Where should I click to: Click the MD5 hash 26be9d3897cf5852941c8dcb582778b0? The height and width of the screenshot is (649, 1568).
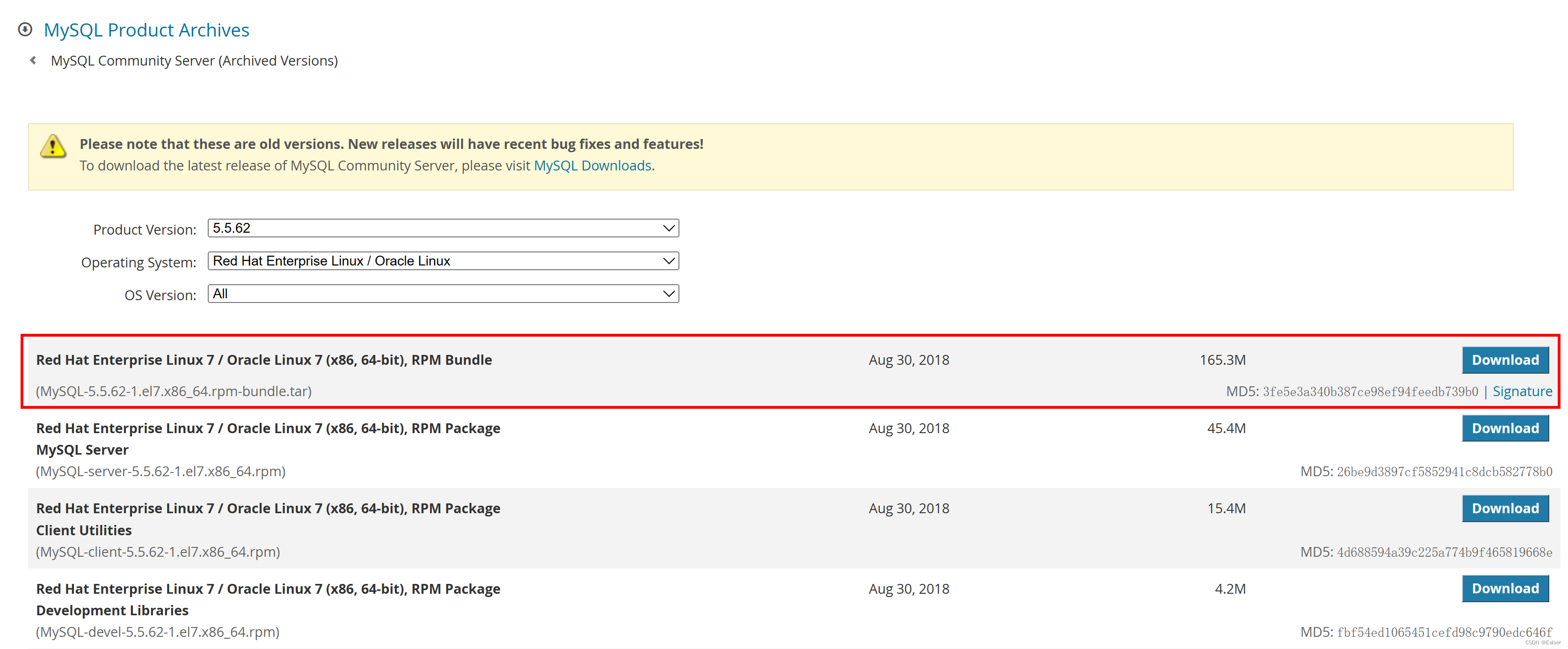[x=1444, y=472]
